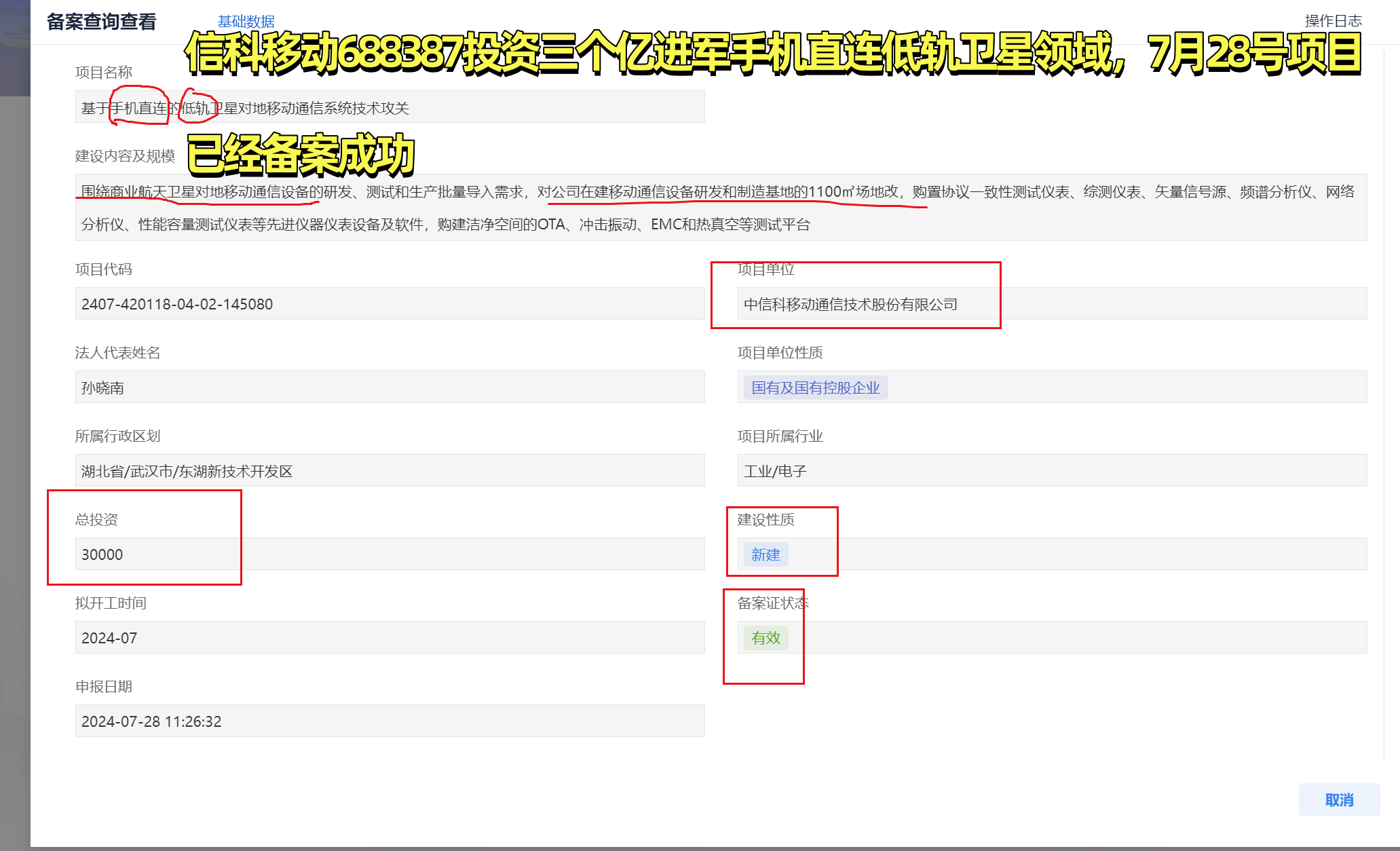1400x851 pixels.
Task: Click the 总投资 label
Action: tap(96, 520)
